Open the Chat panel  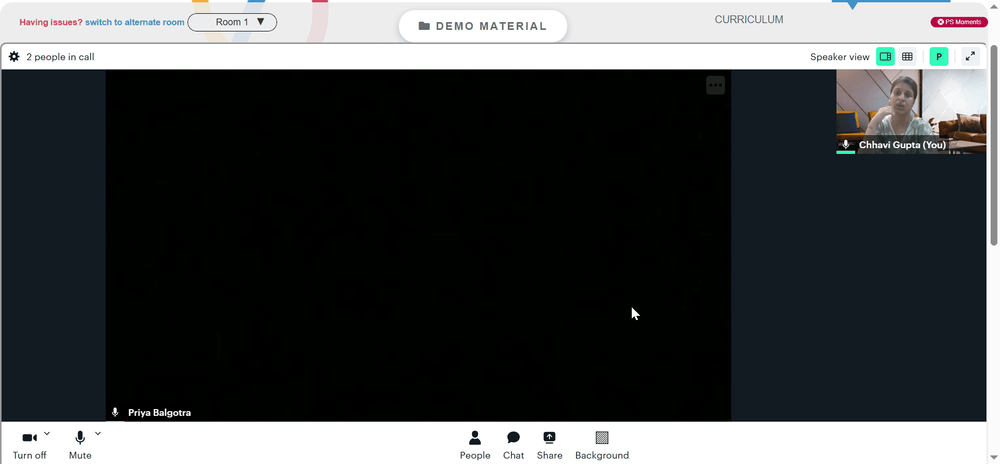pos(513,446)
